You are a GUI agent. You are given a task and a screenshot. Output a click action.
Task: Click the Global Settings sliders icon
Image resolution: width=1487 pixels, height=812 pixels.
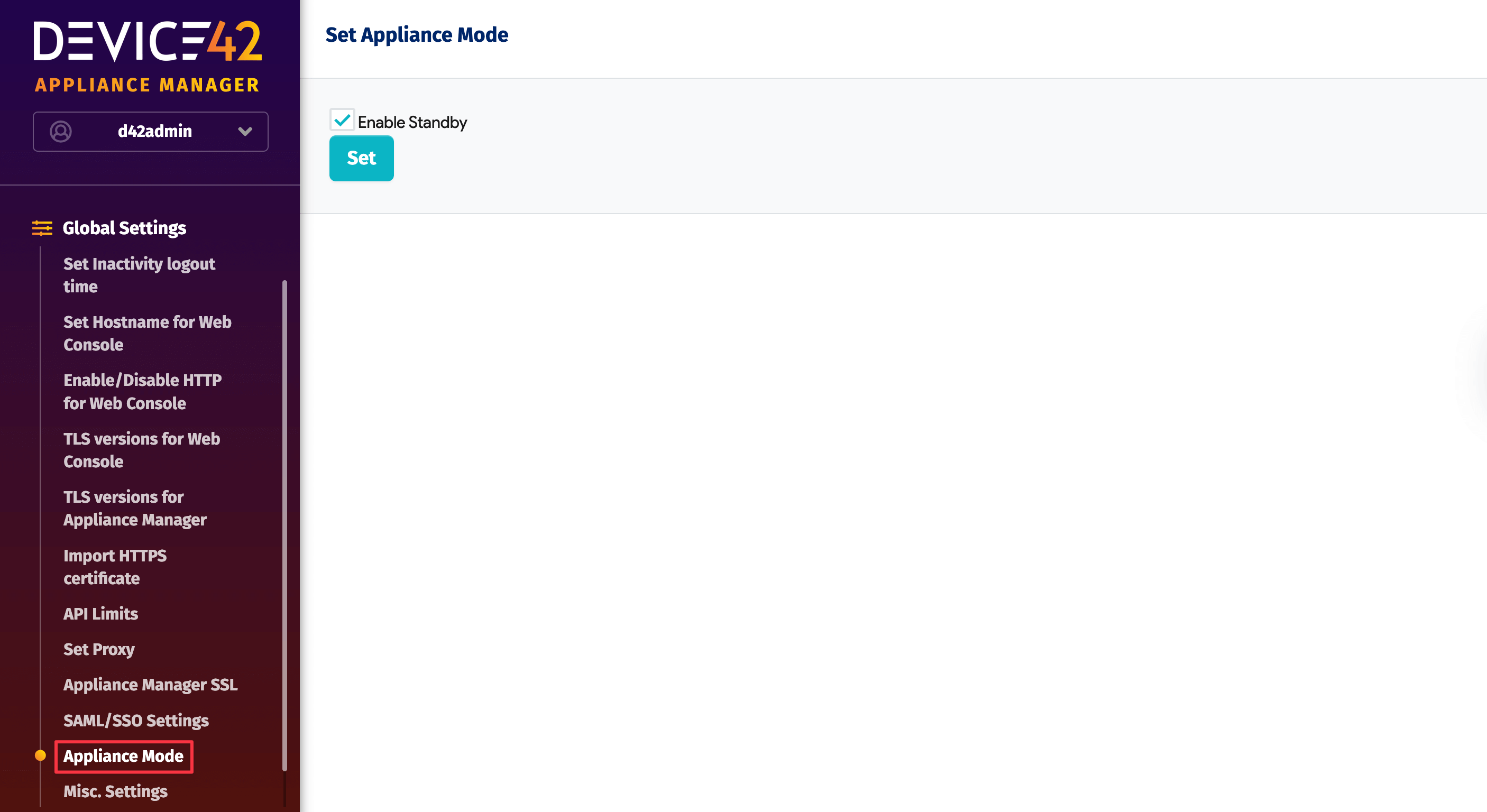click(x=41, y=227)
